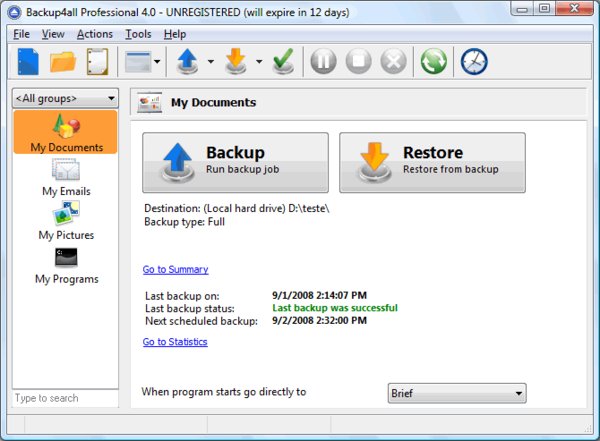Open a backup with the folder icon
This screenshot has height=441, width=600.
(x=63, y=61)
